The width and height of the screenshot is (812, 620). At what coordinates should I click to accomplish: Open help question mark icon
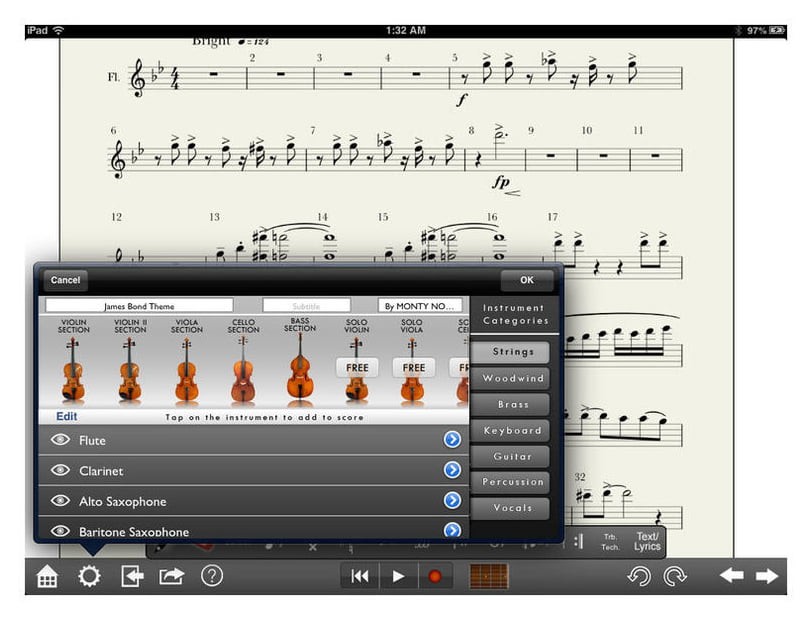[x=211, y=576]
